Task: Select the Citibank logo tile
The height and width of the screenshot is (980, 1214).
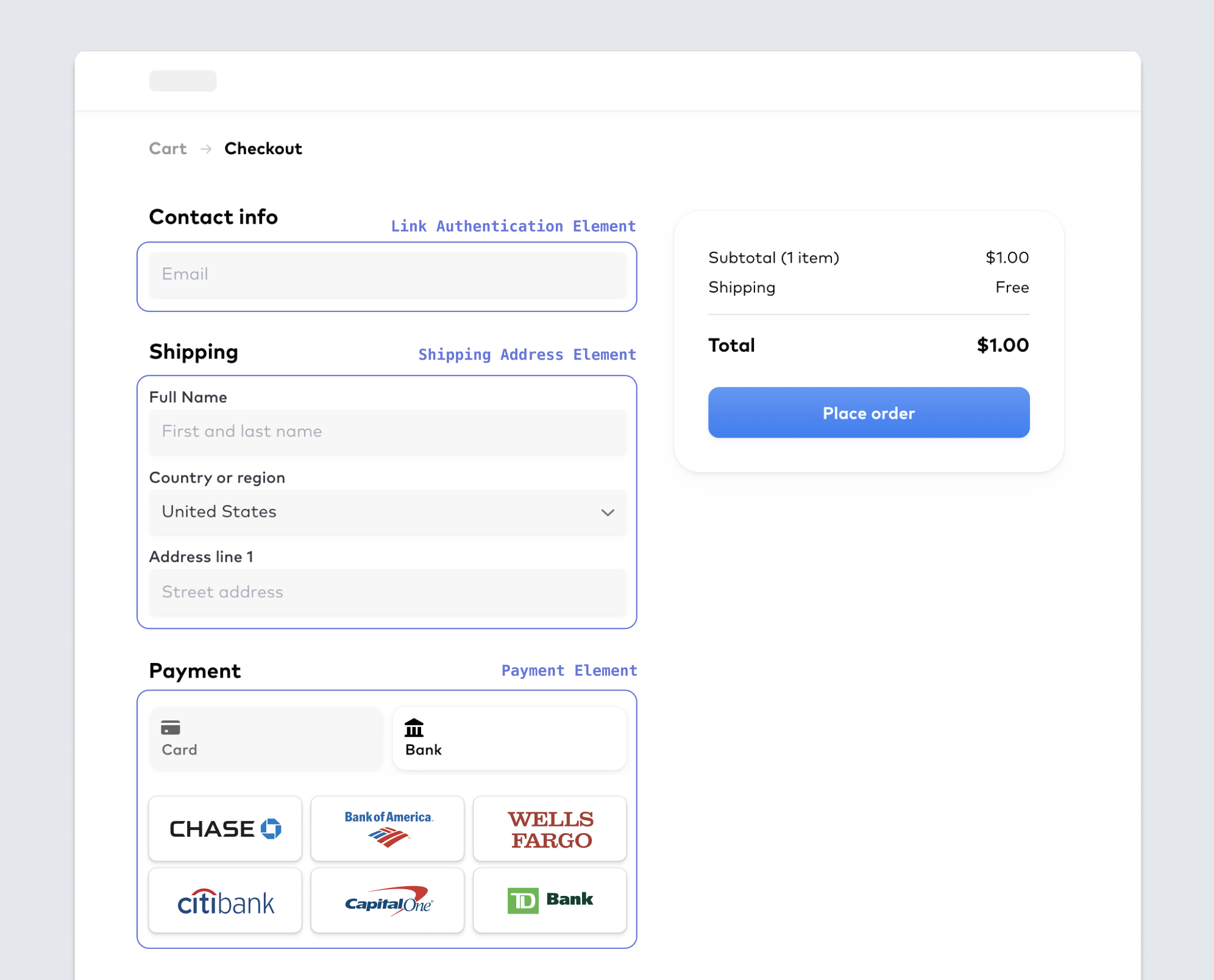Action: pos(225,901)
